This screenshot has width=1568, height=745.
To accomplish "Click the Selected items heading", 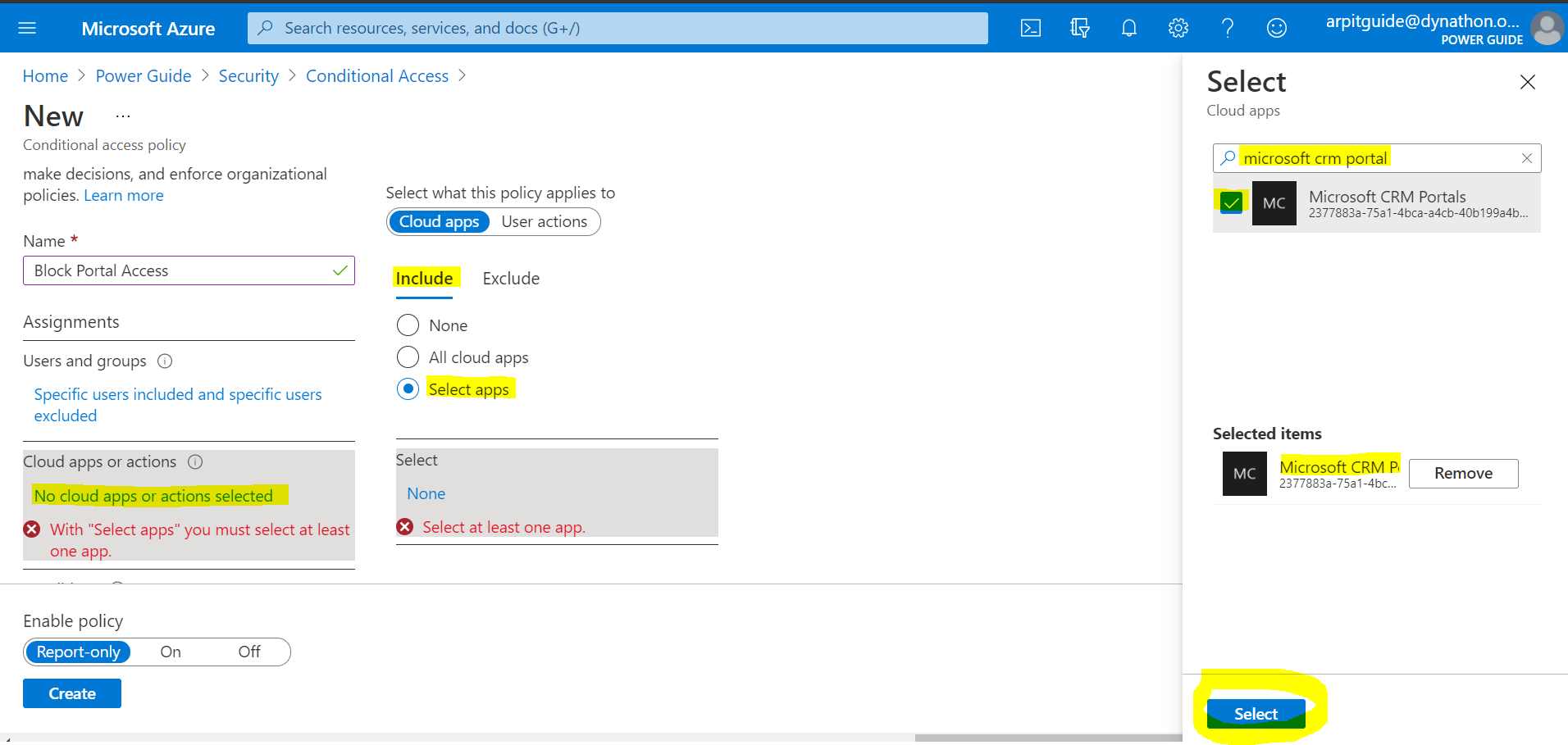I will (x=1267, y=434).
